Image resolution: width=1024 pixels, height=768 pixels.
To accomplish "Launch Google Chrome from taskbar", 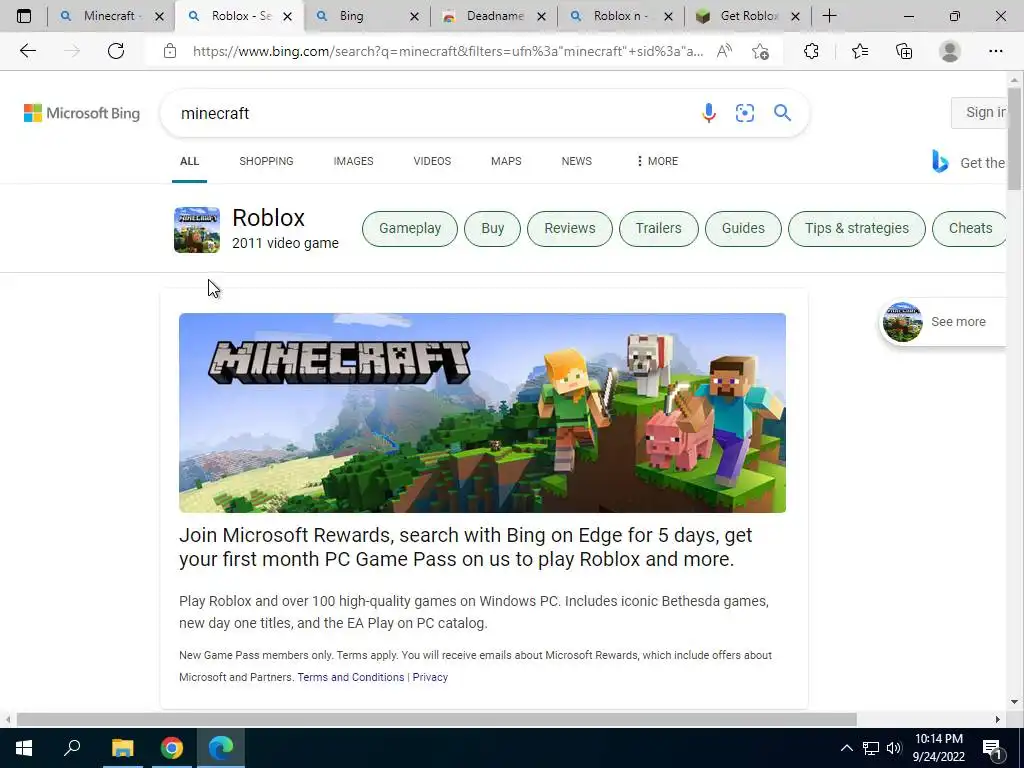I will click(172, 748).
